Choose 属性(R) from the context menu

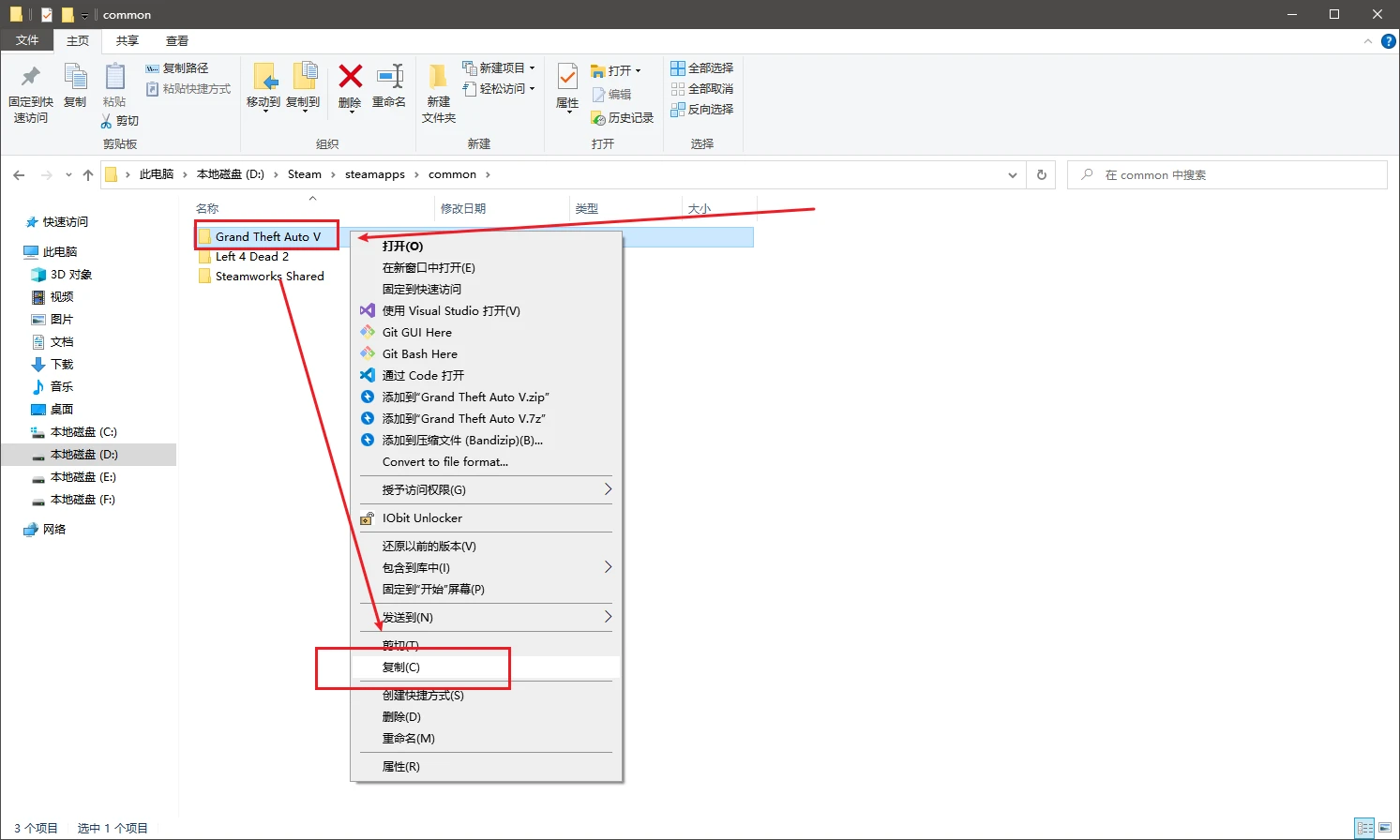point(486,767)
